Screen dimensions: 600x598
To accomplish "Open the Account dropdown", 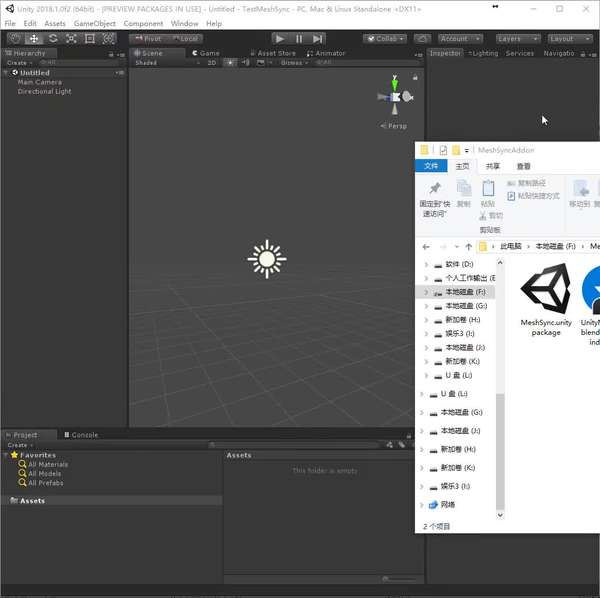I will point(460,39).
